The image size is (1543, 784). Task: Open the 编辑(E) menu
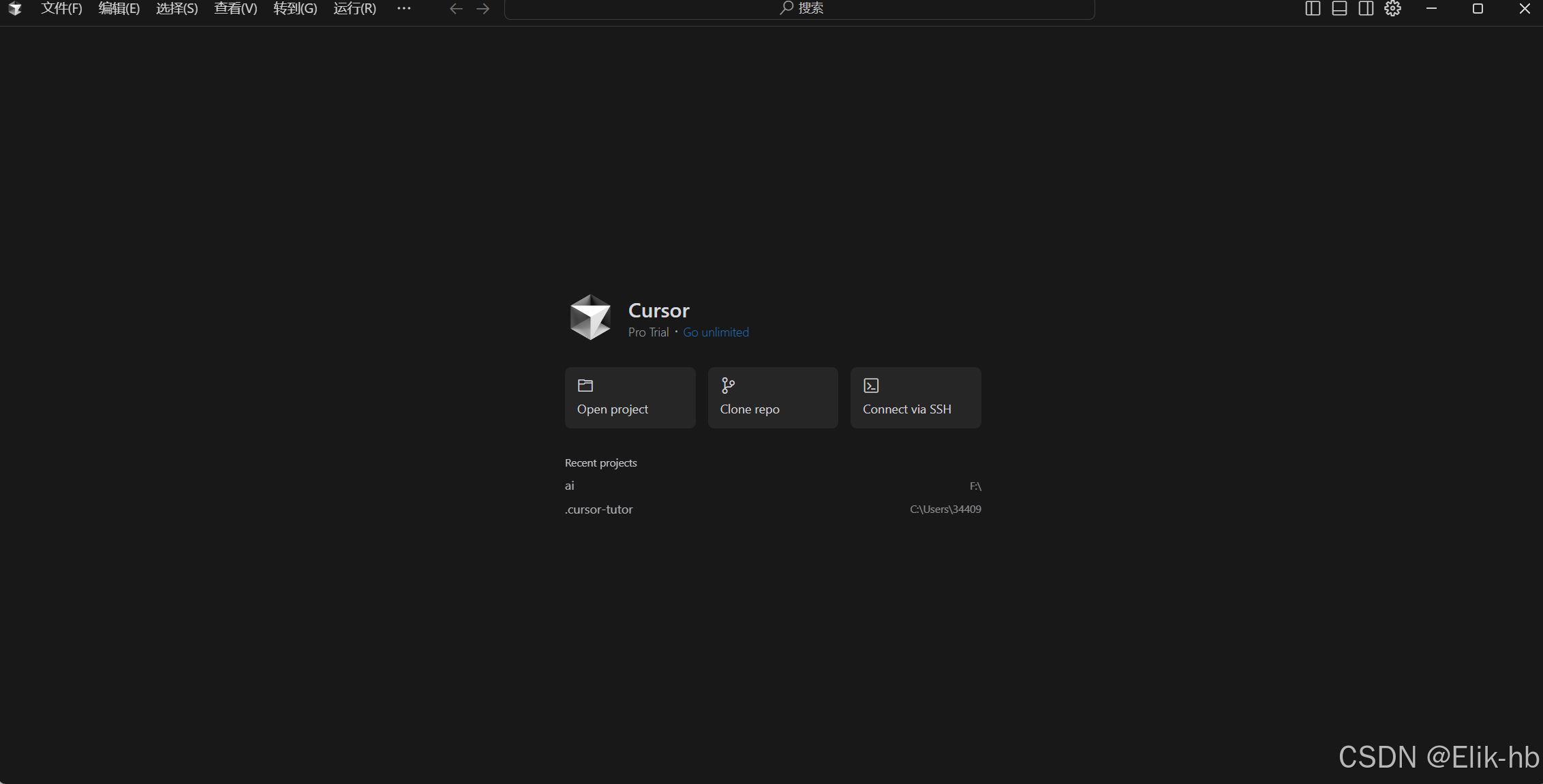(x=119, y=9)
